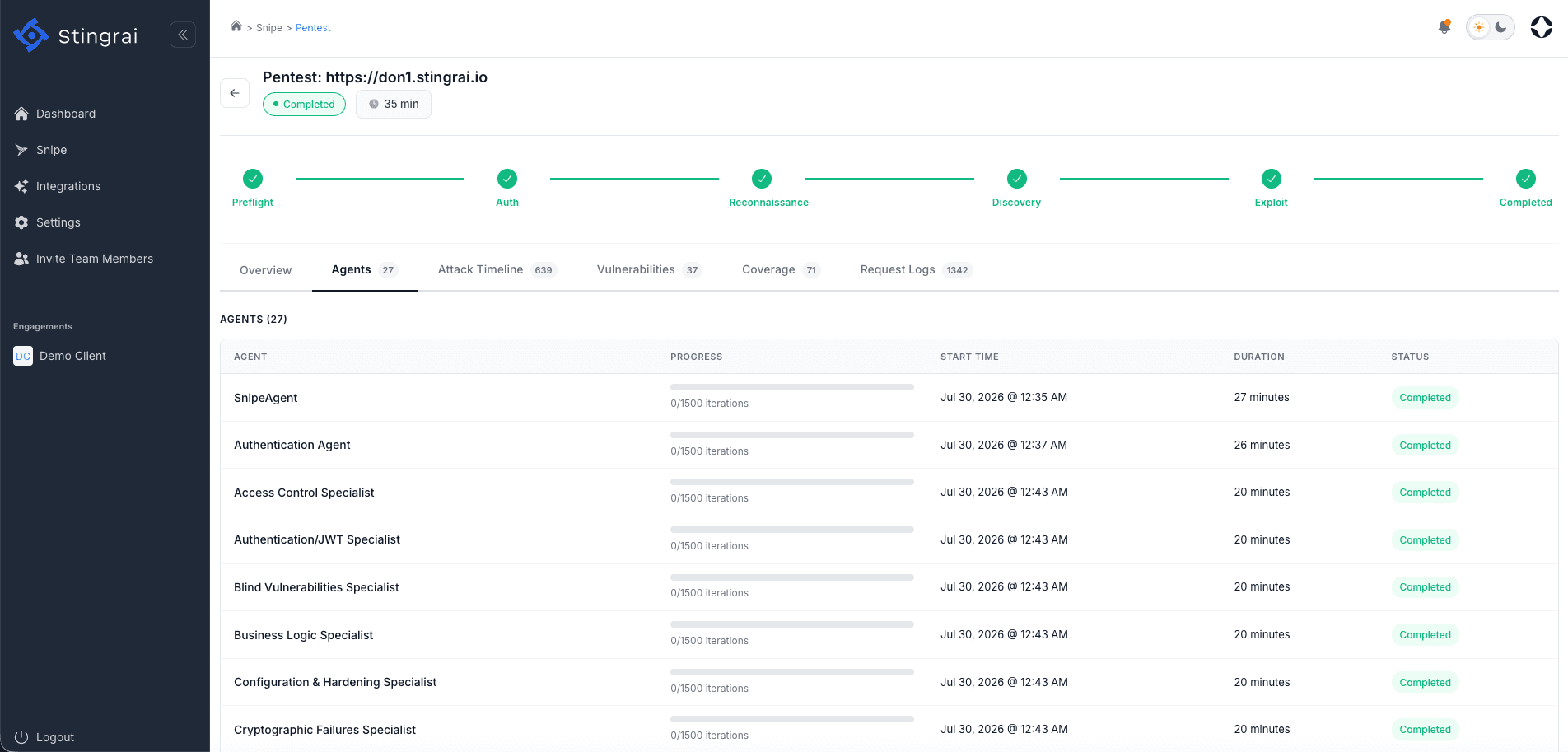Click the home icon in breadcrumb
The image size is (1568, 752).
pos(236,26)
